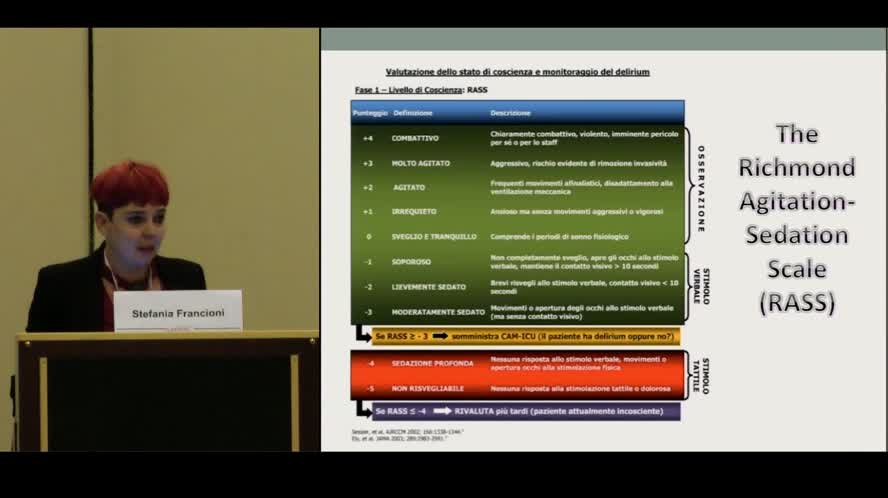This screenshot has height=498, width=888.
Task: Click the black arrow before the purple RASS ≤ -4 box
Action: click(x=361, y=409)
